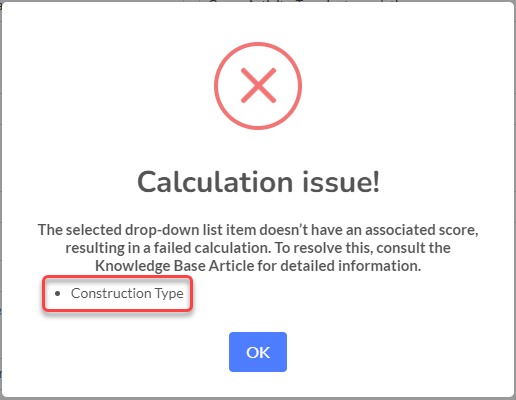Click the word Type in the bullet
Image resolution: width=516 pixels, height=400 pixels.
click(169, 294)
